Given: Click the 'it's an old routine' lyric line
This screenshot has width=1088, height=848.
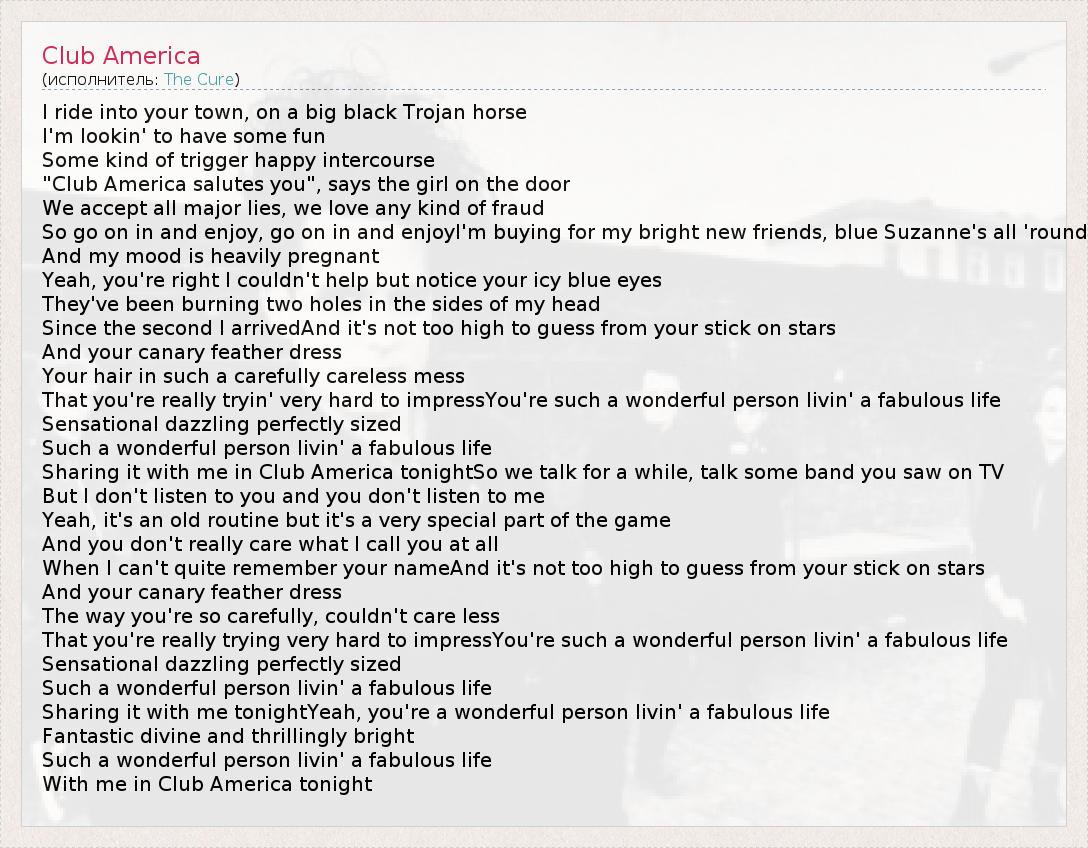Looking at the screenshot, I should pyautogui.click(x=356, y=520).
